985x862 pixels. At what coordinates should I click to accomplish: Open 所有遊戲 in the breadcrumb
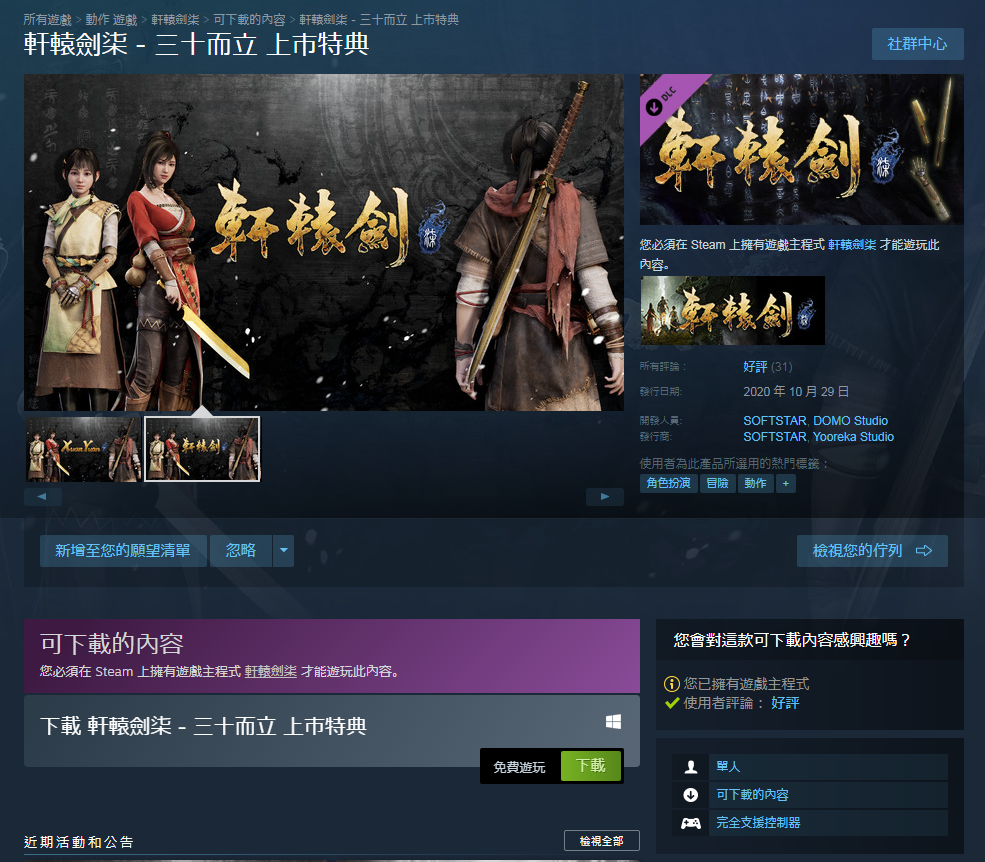click(x=47, y=19)
